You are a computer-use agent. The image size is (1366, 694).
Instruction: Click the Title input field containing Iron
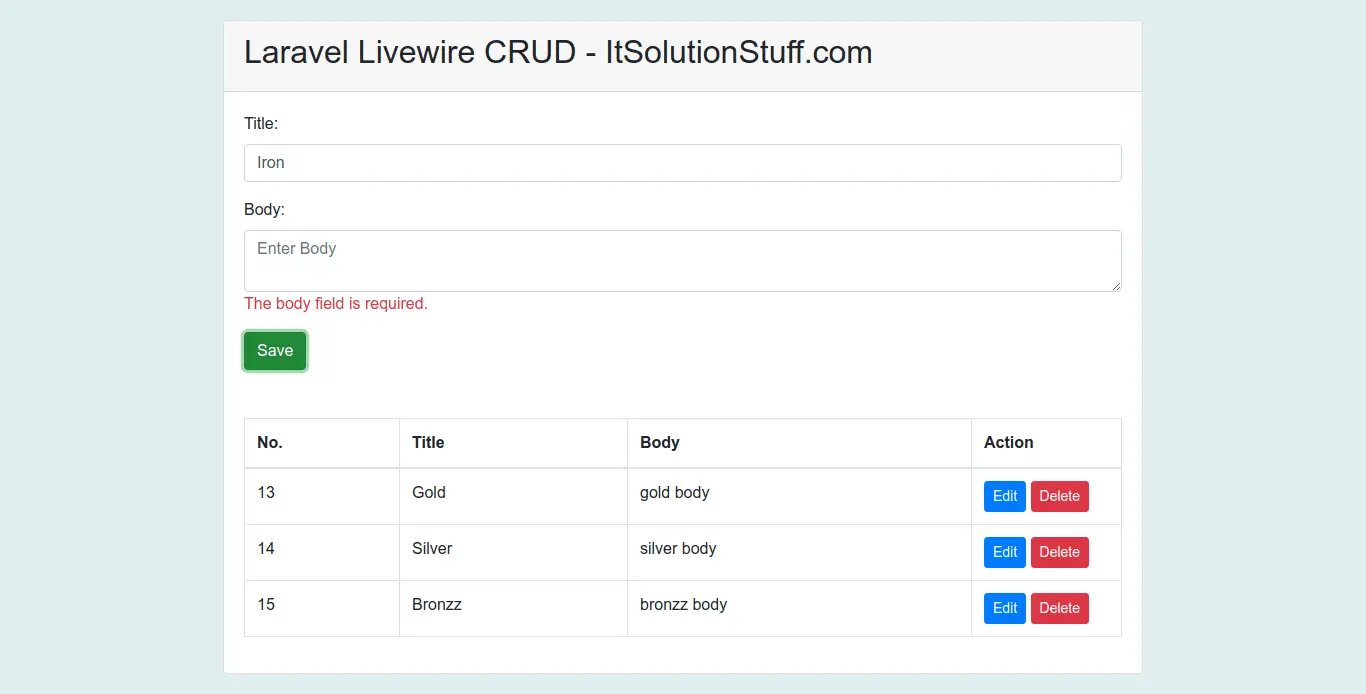[682, 163]
